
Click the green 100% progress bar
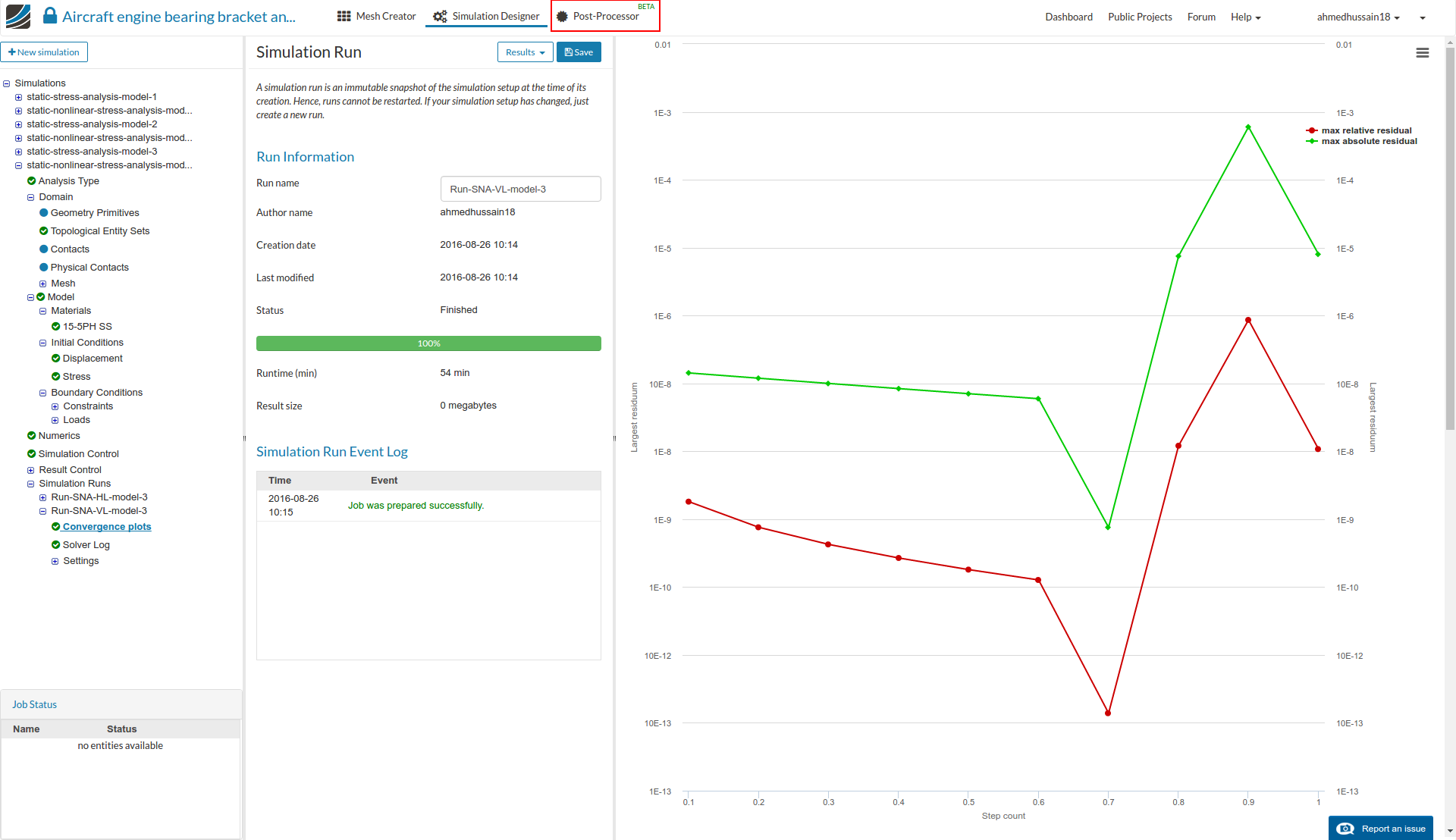point(428,343)
